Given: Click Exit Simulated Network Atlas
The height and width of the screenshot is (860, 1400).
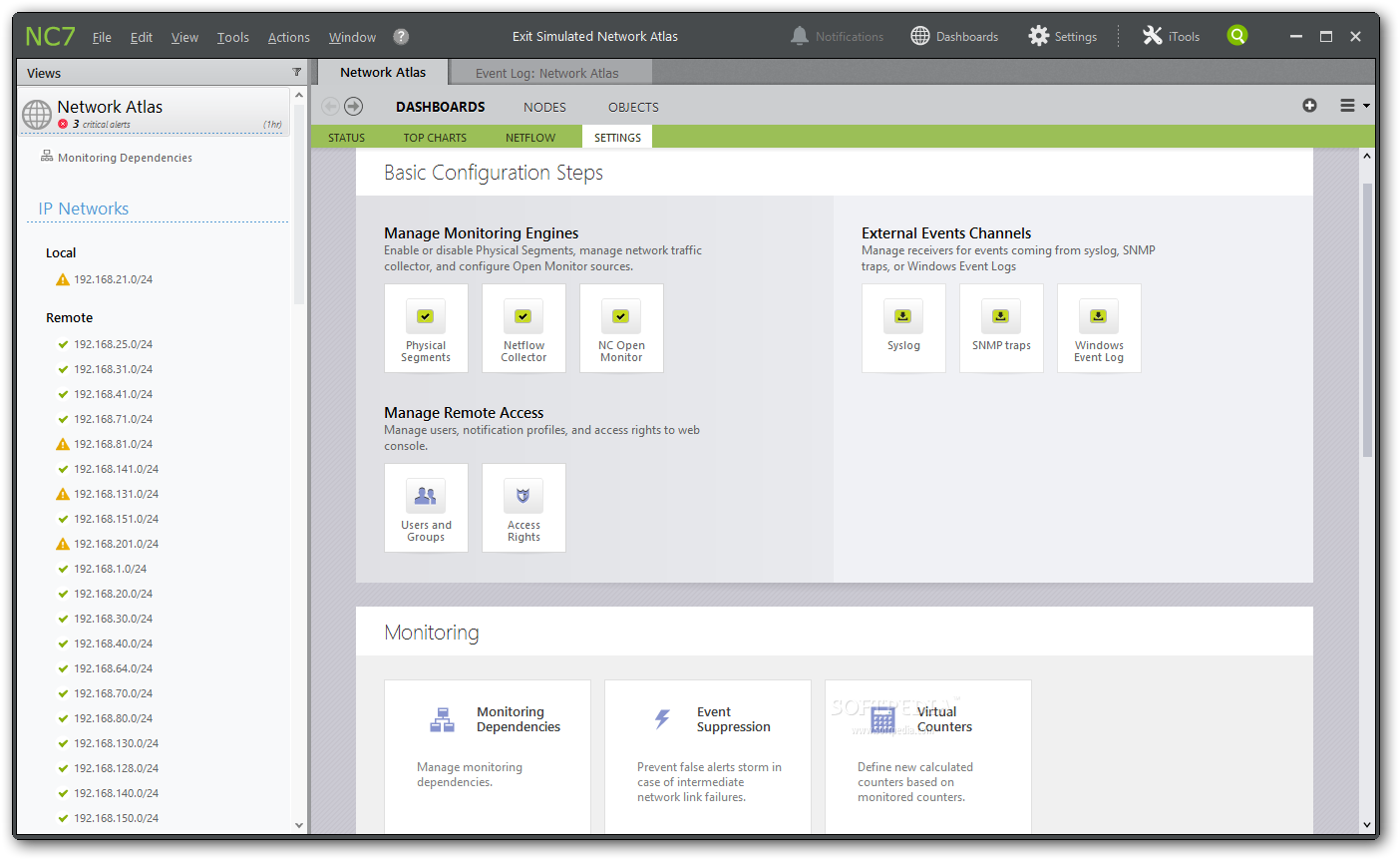Looking at the screenshot, I should click(595, 37).
